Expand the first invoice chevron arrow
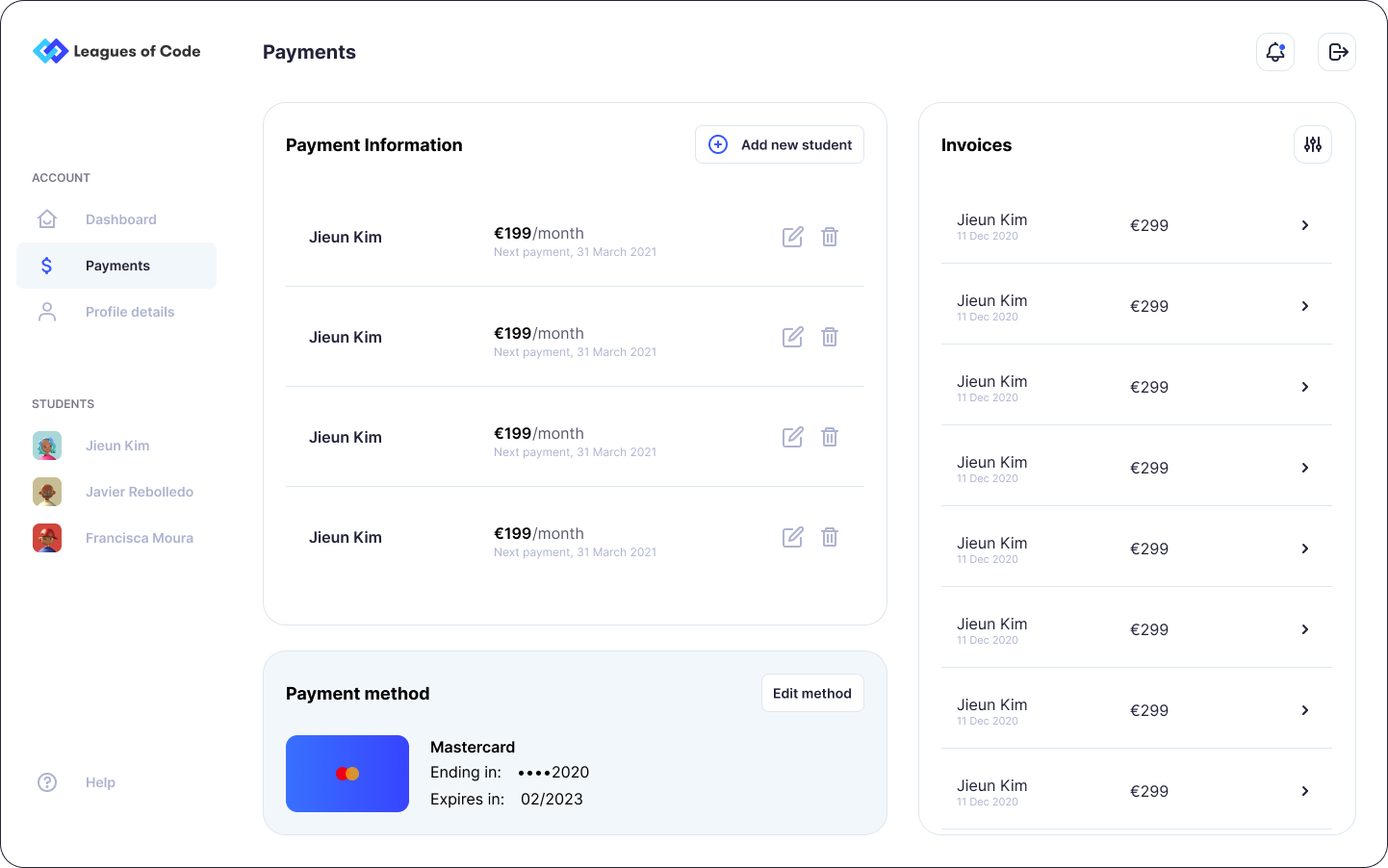This screenshot has height=868, width=1388. 1304,225
